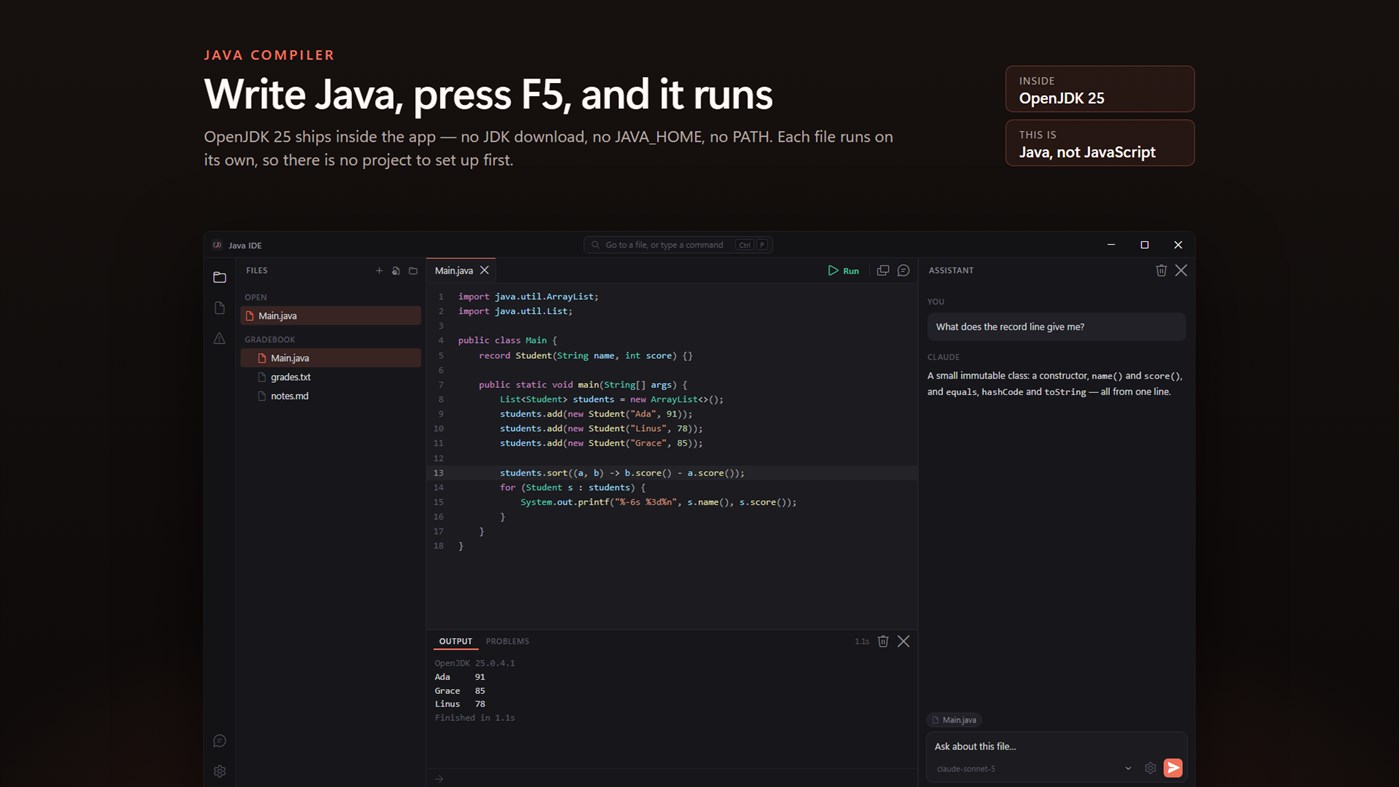Click the user message "What does the record line give me?"
This screenshot has width=1399, height=787.
1056,327
